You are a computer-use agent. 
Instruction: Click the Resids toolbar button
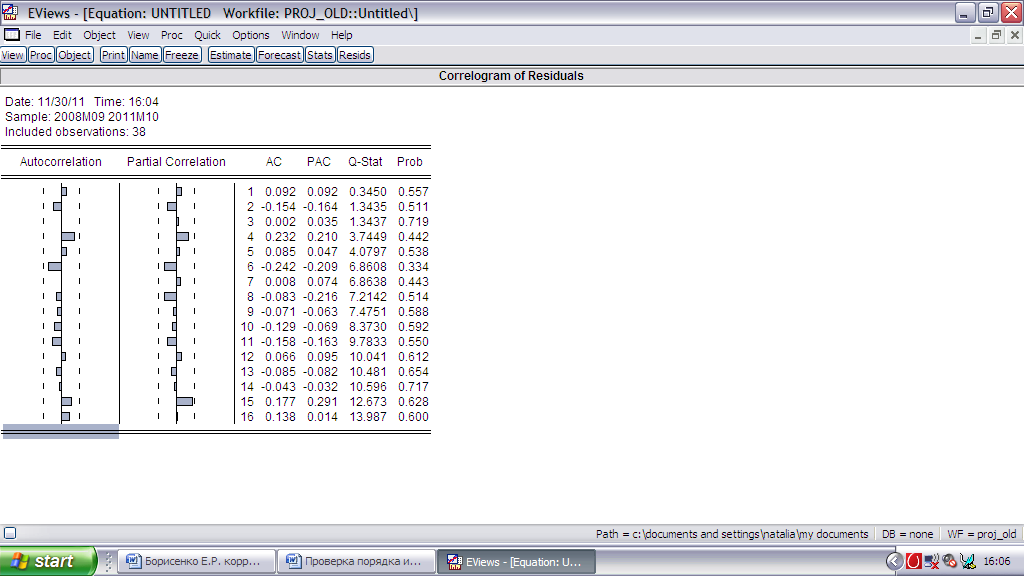click(x=355, y=55)
